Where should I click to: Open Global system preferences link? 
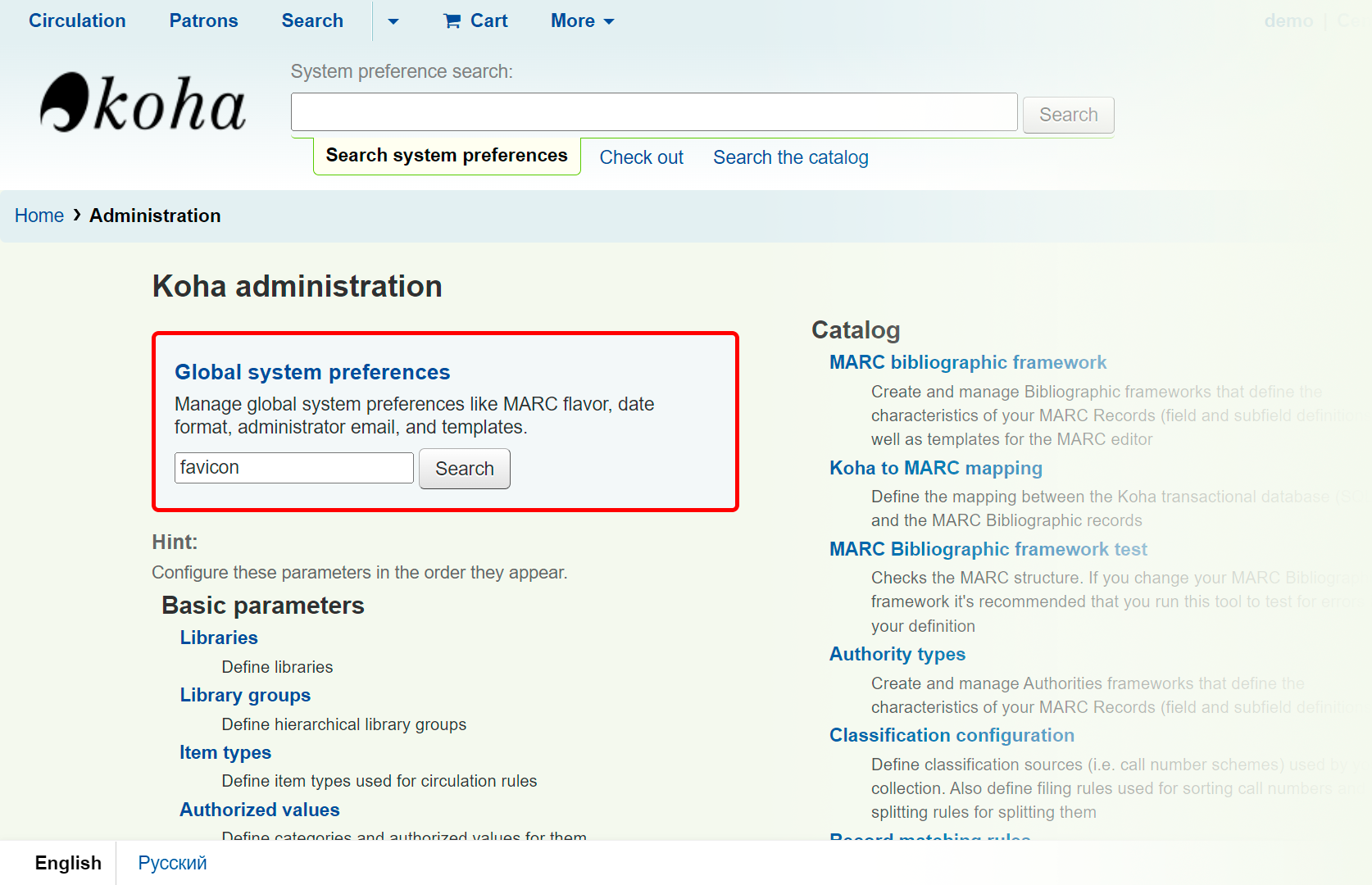point(312,372)
